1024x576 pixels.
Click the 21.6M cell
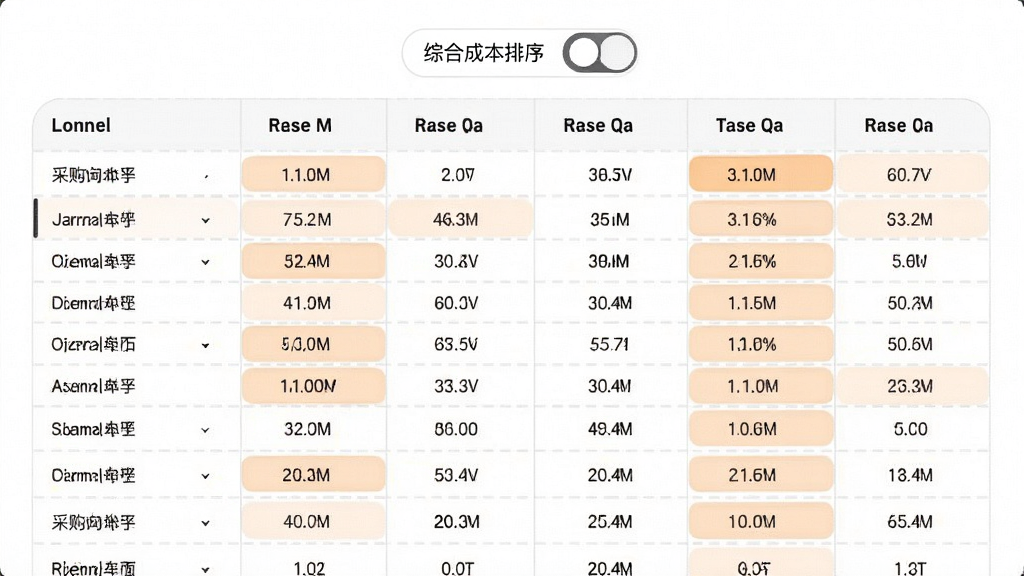coord(761,475)
